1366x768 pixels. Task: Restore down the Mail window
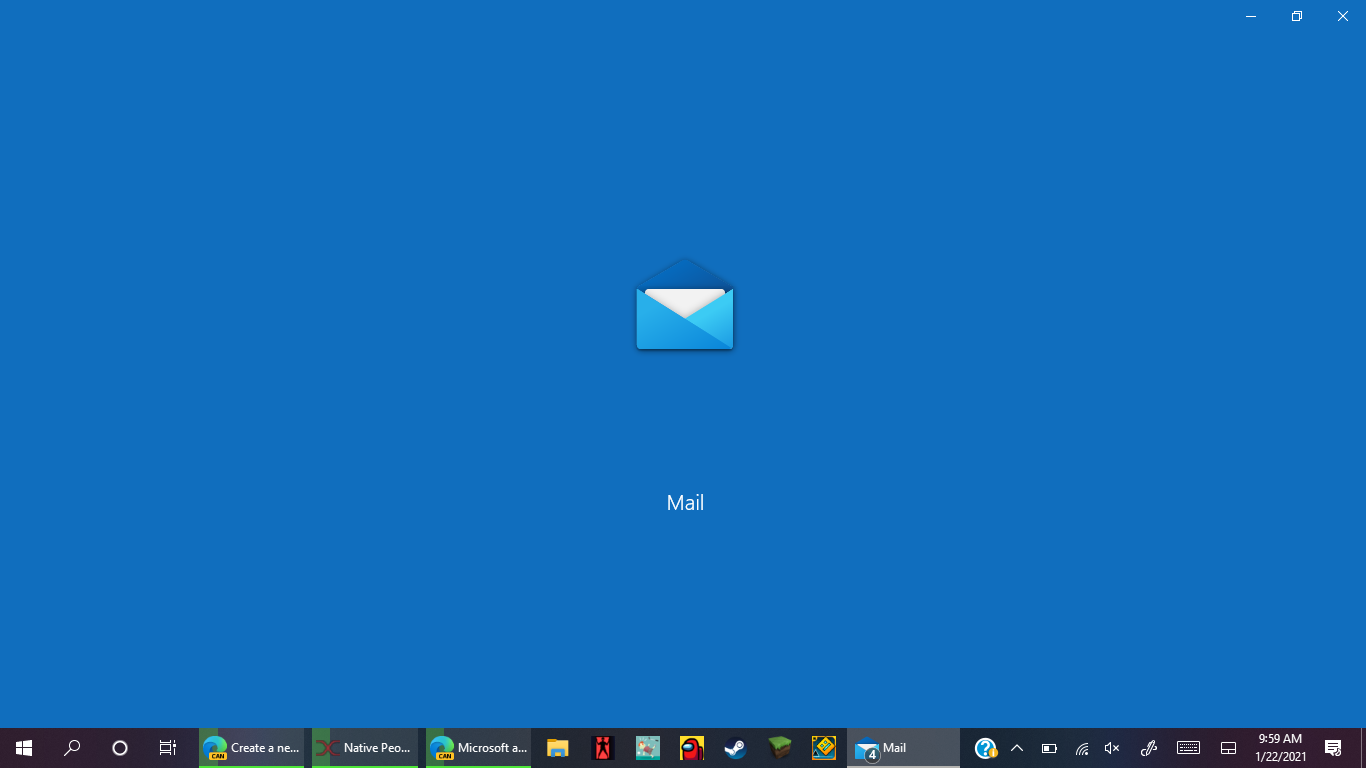point(1297,16)
